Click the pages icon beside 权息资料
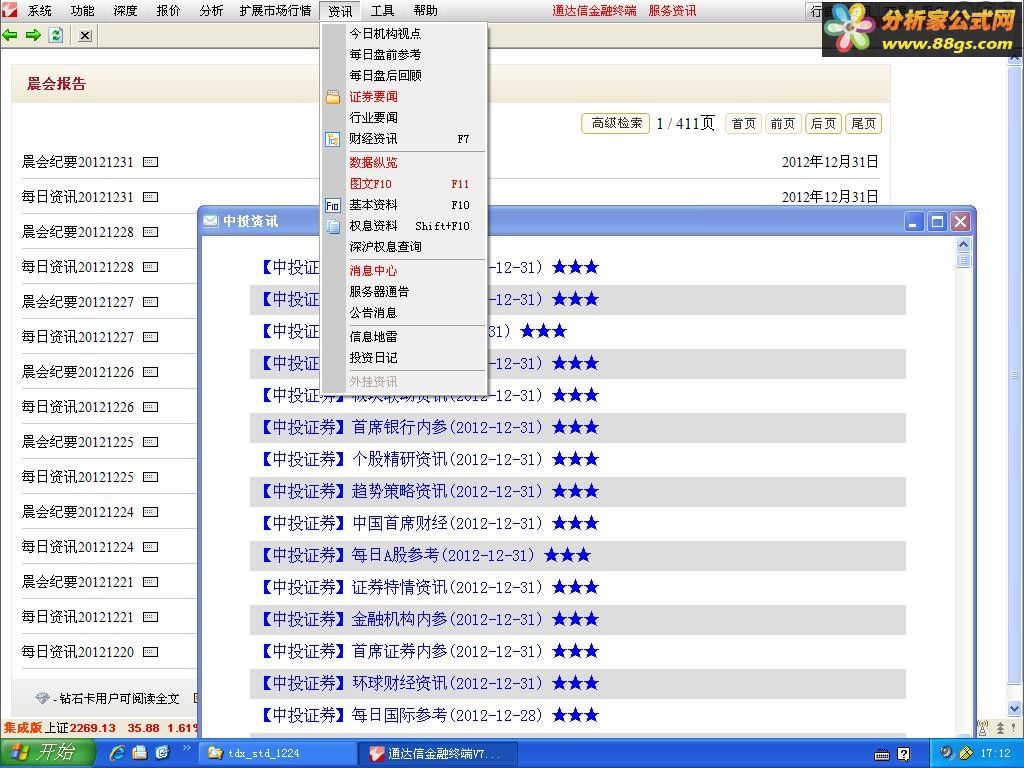1024x768 pixels. pos(333,227)
